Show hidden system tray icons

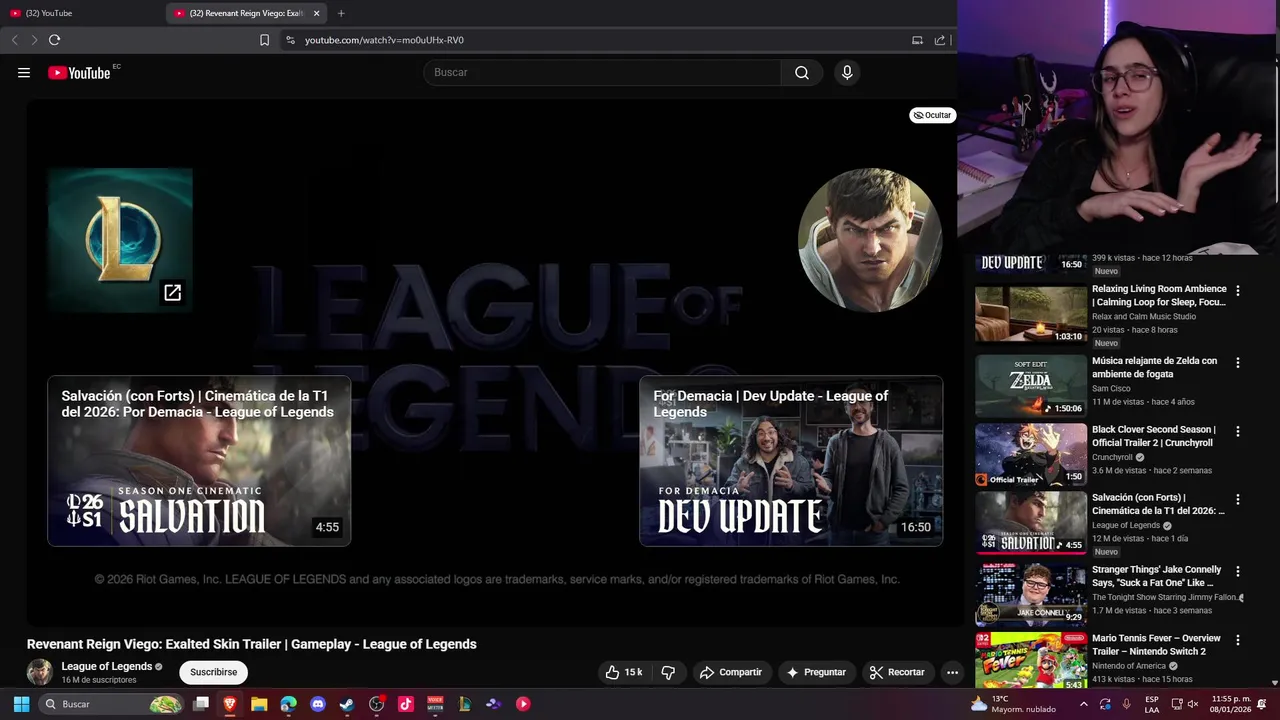(x=1083, y=704)
